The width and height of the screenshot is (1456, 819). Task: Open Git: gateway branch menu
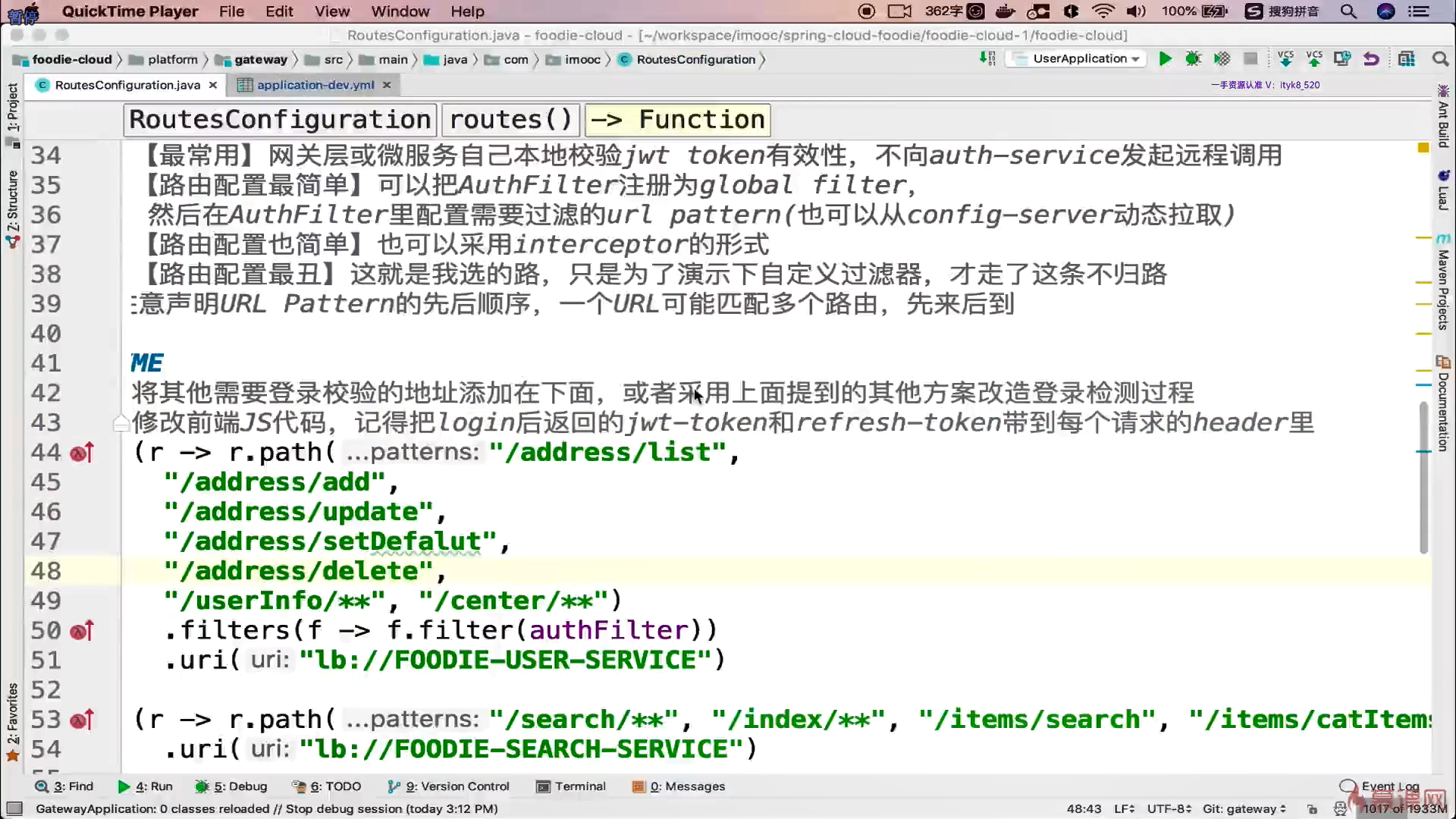coord(1244,809)
